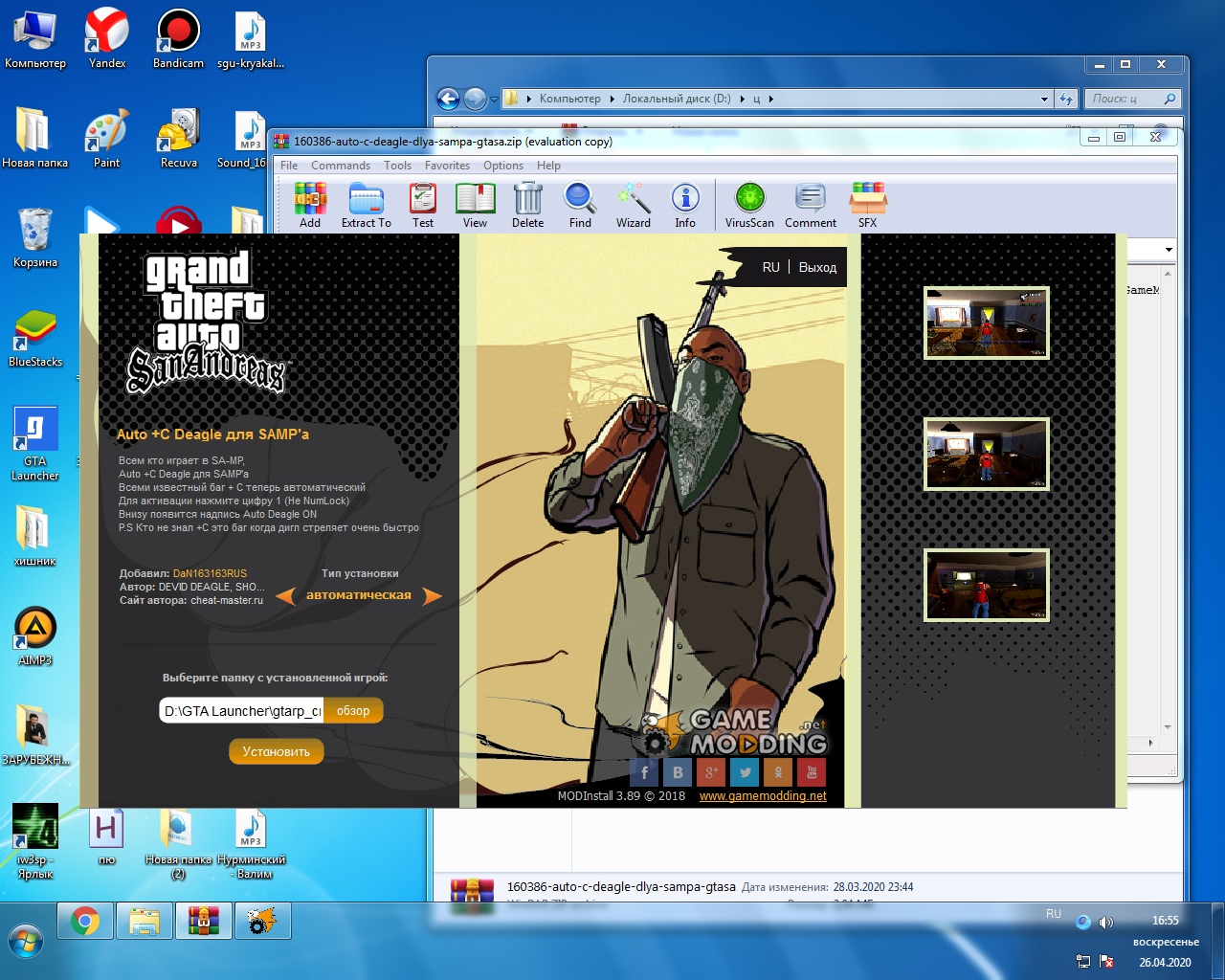Open Yandex browser desktop icon
This screenshot has width=1225, height=980.
[107, 38]
